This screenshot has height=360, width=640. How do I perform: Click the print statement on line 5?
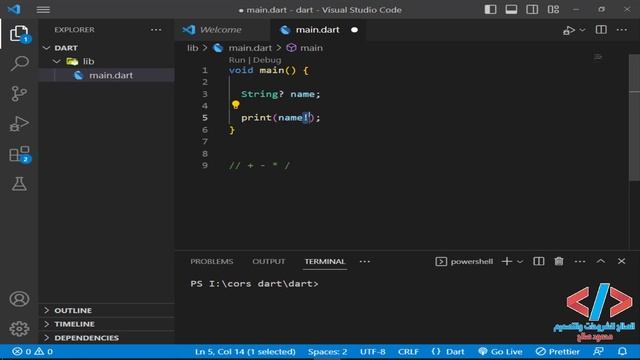[x=280, y=118]
